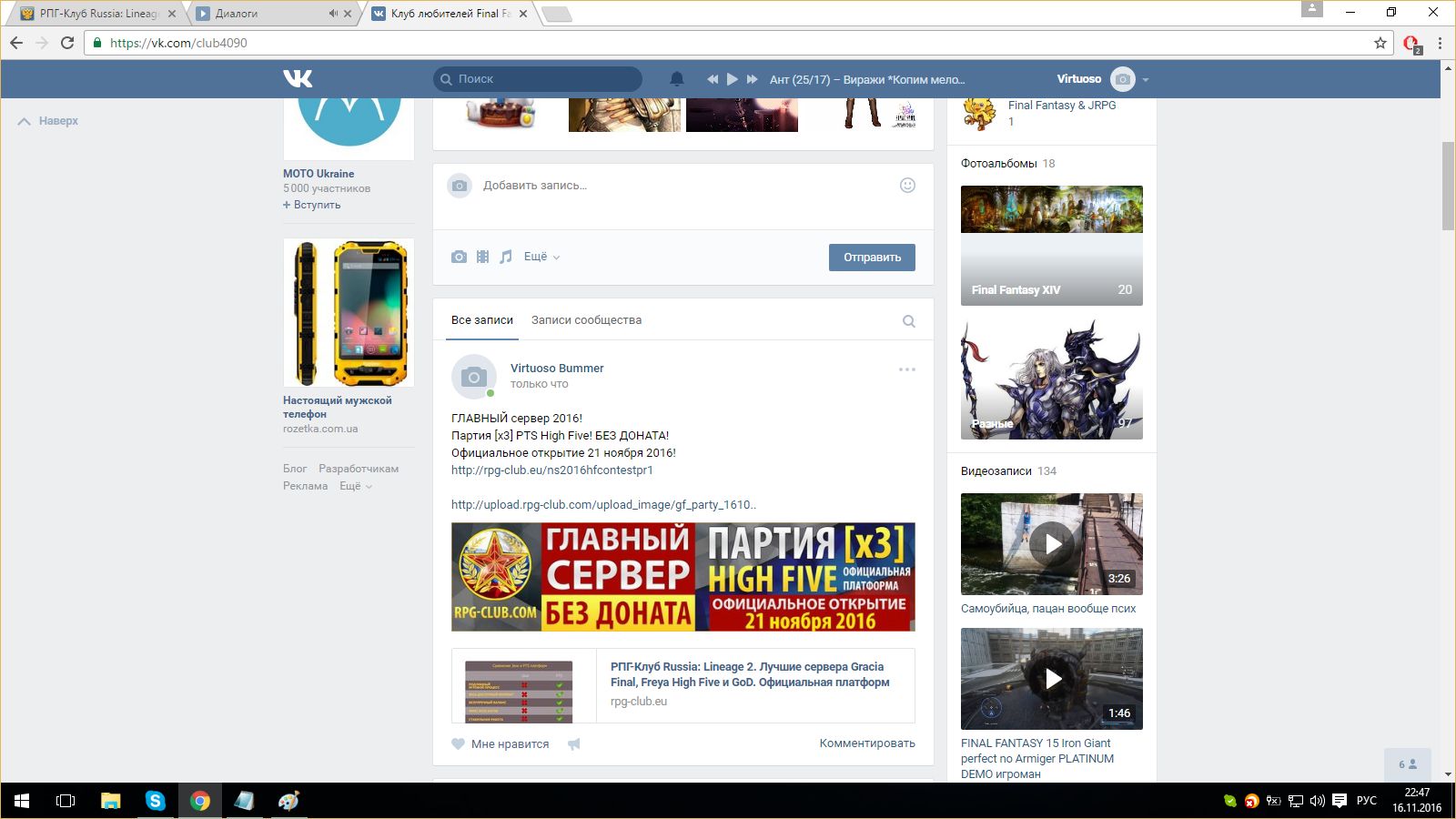Viewport: 1456px width, 819px height.
Task: Click Добавить запись text area
Action: pyautogui.click(x=682, y=186)
